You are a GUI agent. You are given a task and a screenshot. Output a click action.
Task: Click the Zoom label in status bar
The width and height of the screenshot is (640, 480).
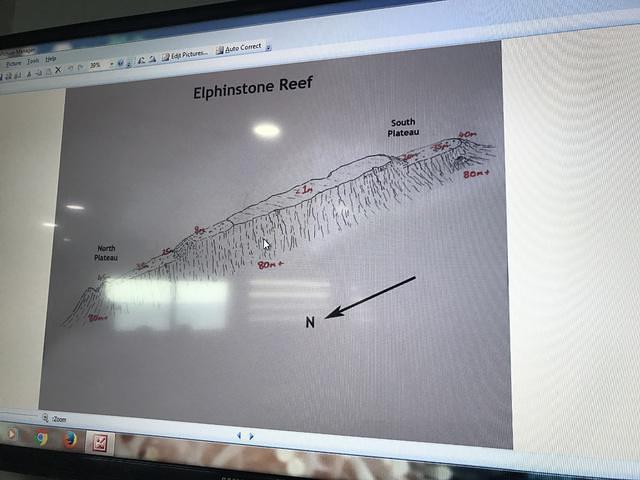(60, 419)
